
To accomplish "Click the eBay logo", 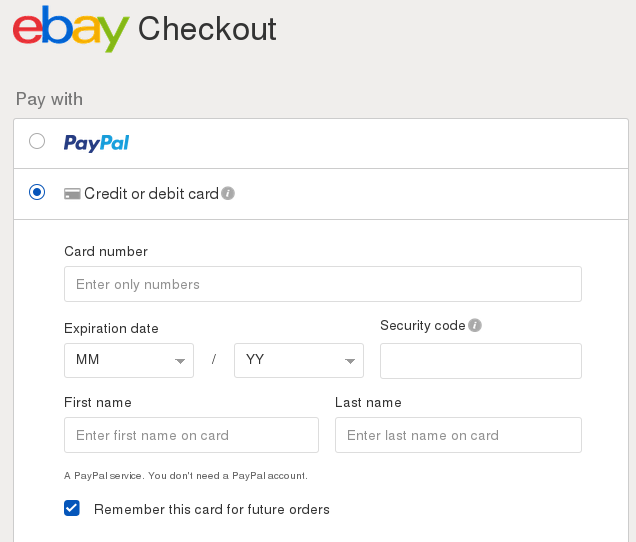I will (71, 28).
